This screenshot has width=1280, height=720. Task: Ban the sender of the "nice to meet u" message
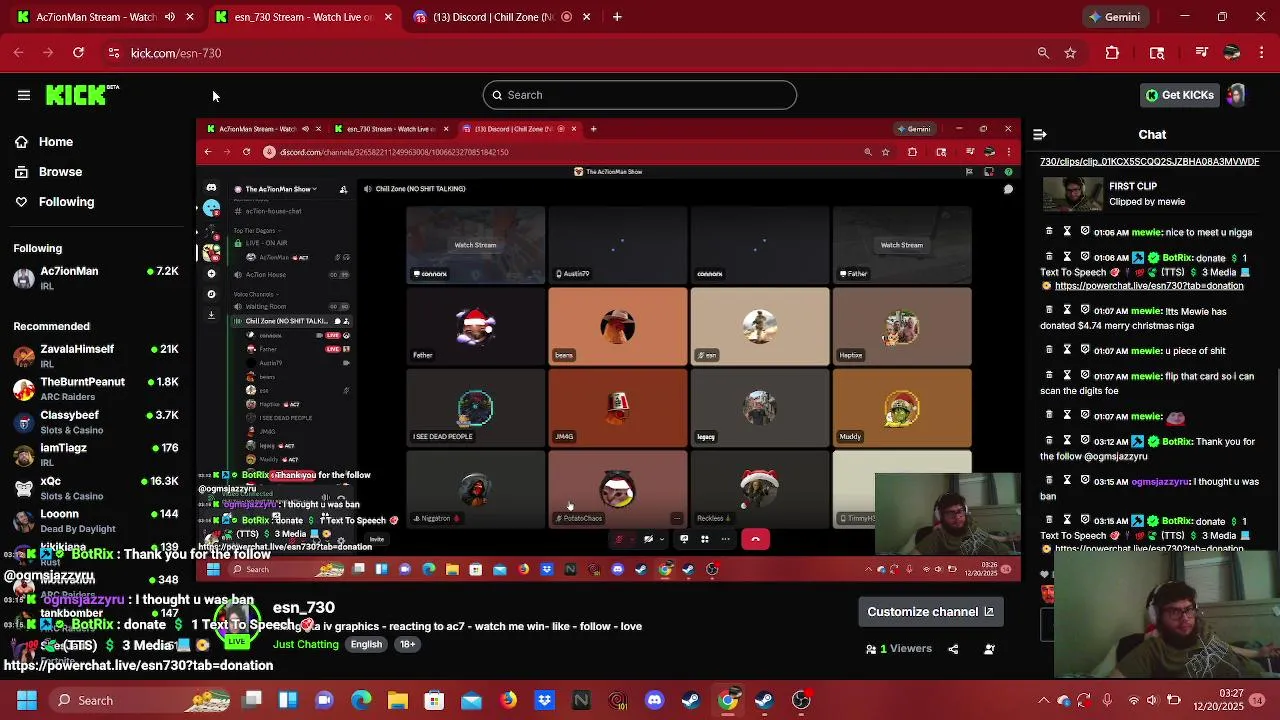tap(1085, 232)
